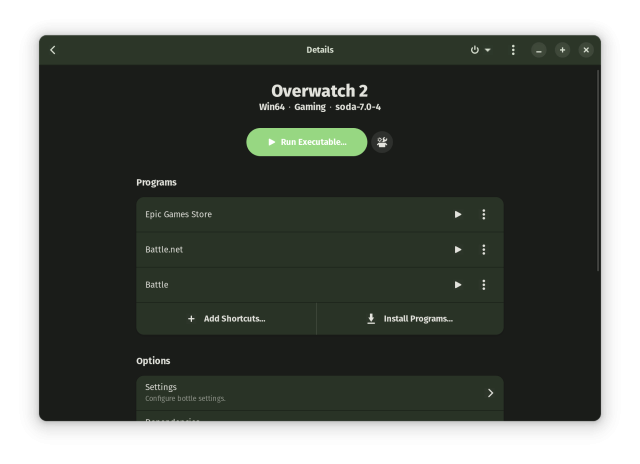Select the Battle.net row label
640x464 pixels.
164,250
